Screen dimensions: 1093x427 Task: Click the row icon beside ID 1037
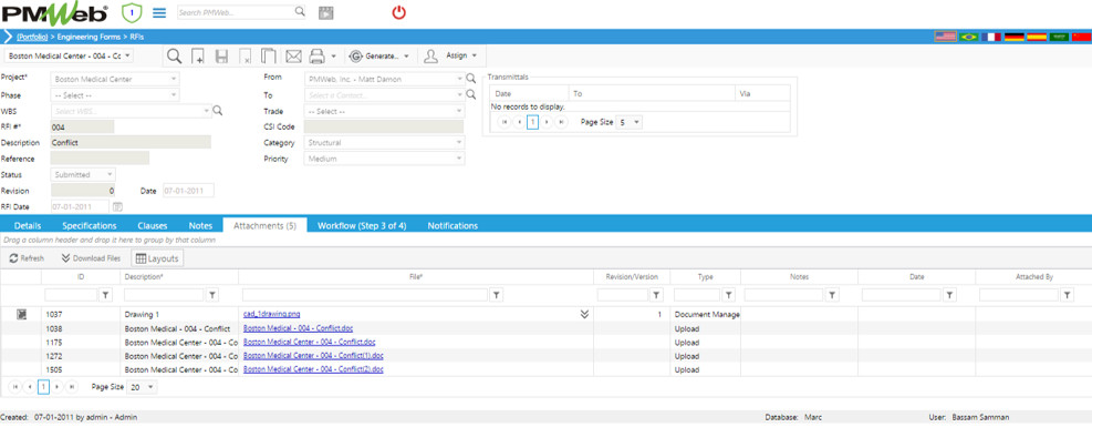click(22, 315)
